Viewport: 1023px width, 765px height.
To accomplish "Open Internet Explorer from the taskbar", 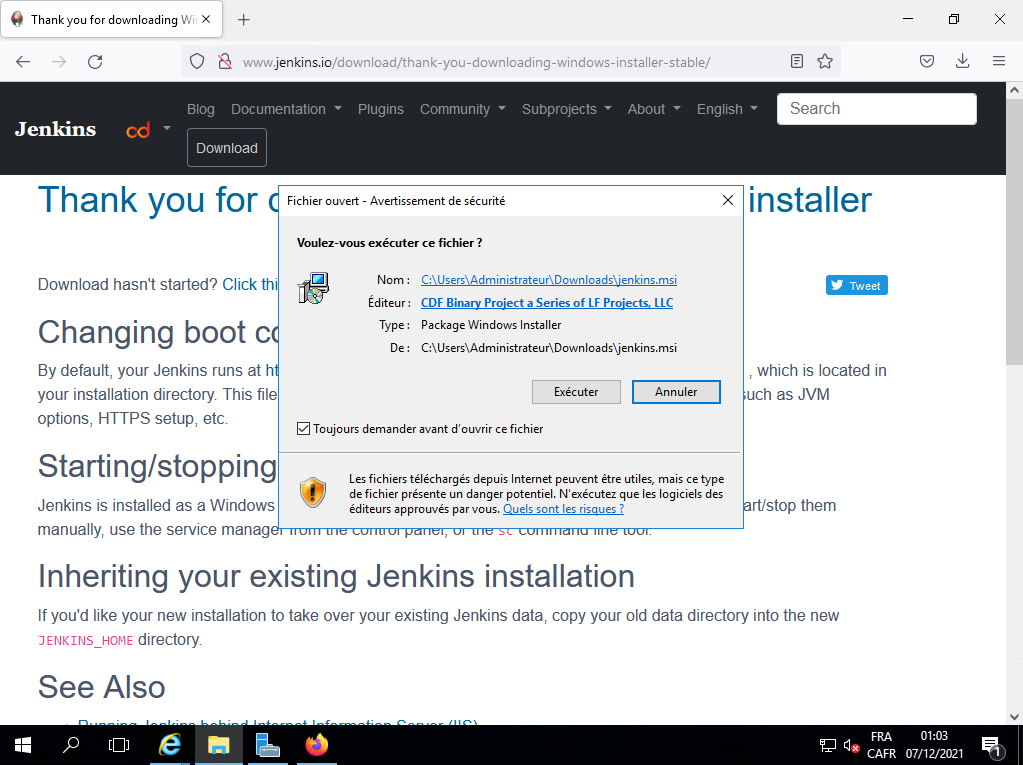I will [x=171, y=745].
